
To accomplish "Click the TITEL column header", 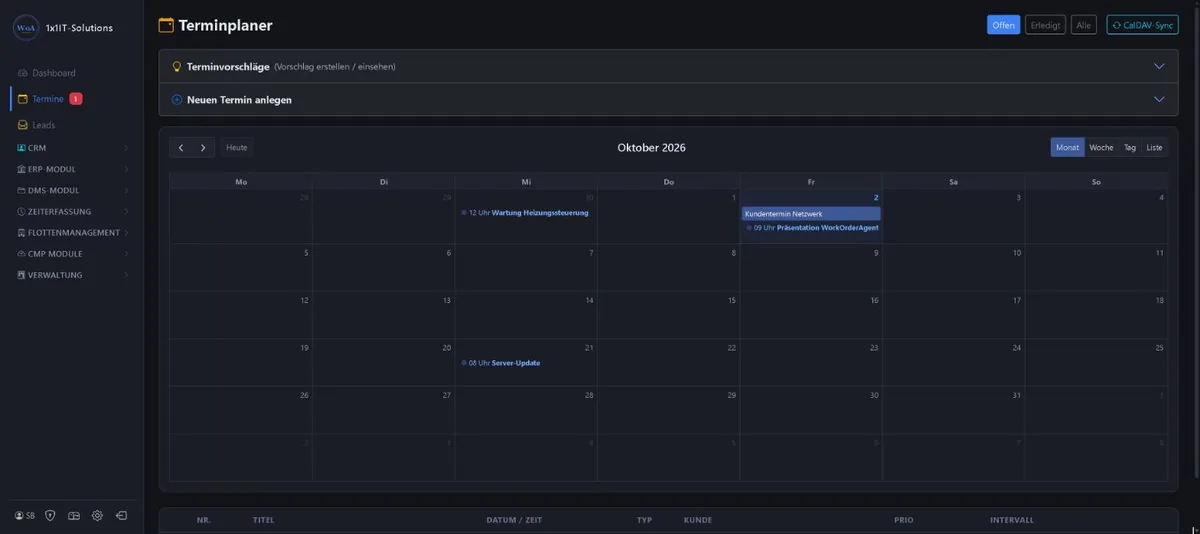I will (x=264, y=521).
